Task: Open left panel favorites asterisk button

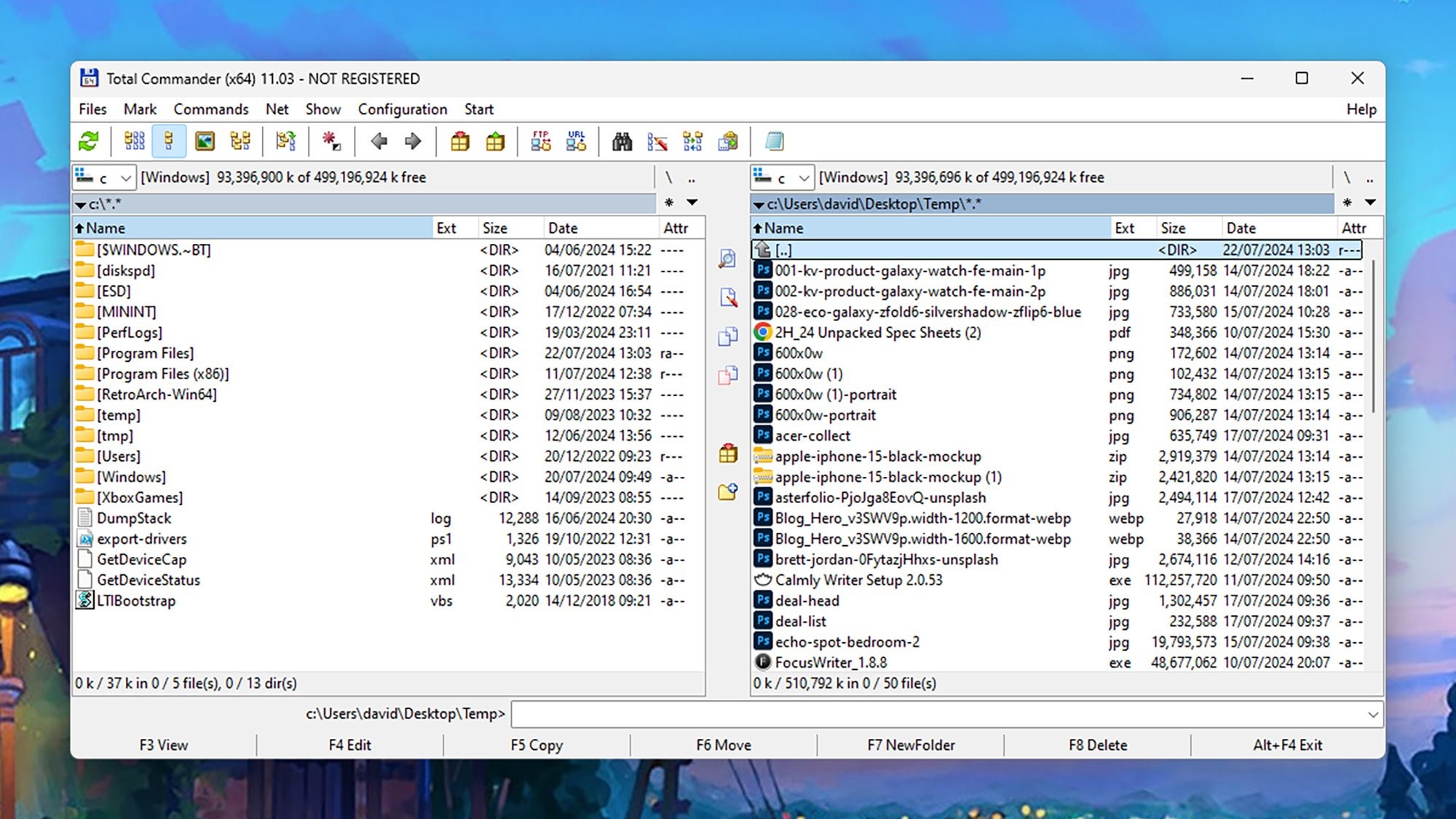Action: pyautogui.click(x=669, y=202)
